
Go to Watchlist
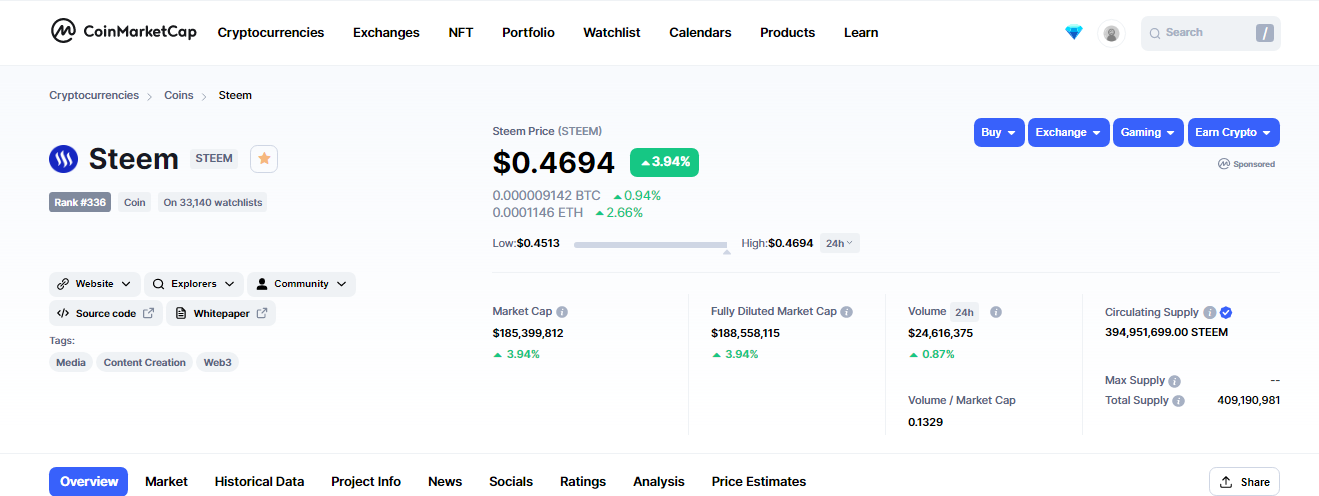pos(612,33)
